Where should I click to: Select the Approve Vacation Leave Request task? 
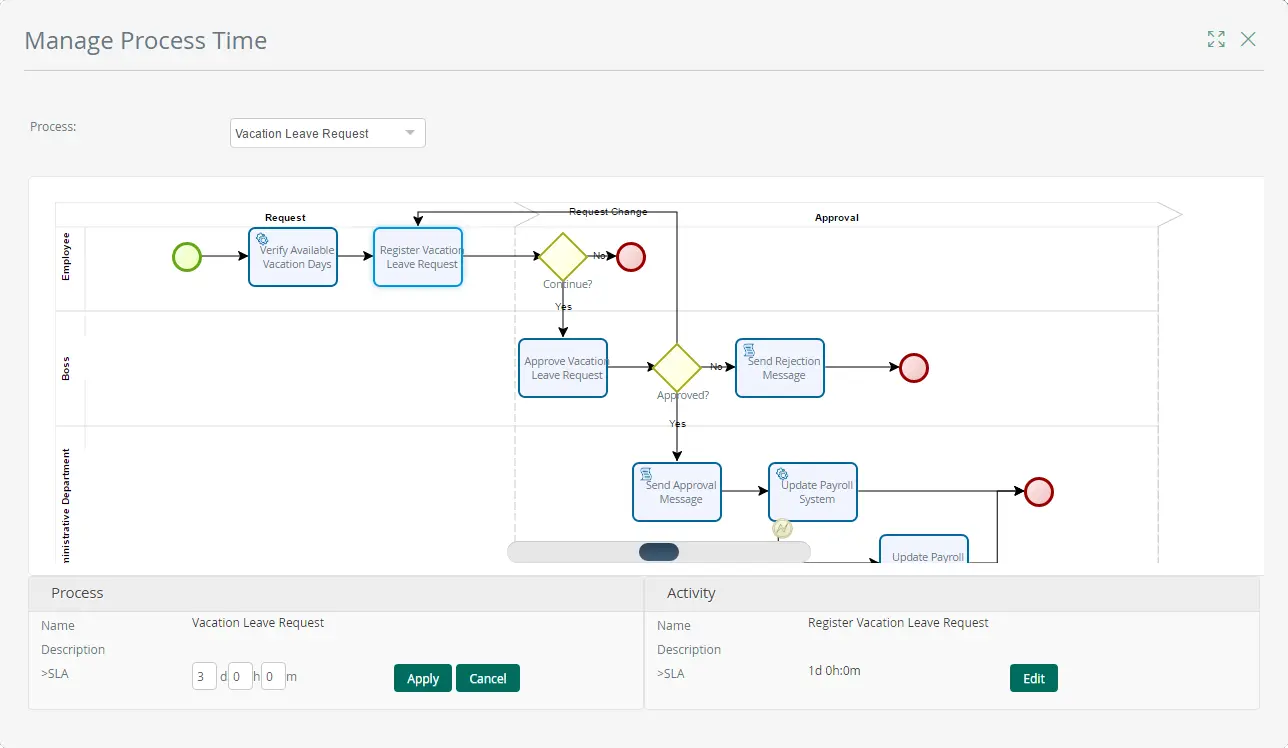pos(563,368)
